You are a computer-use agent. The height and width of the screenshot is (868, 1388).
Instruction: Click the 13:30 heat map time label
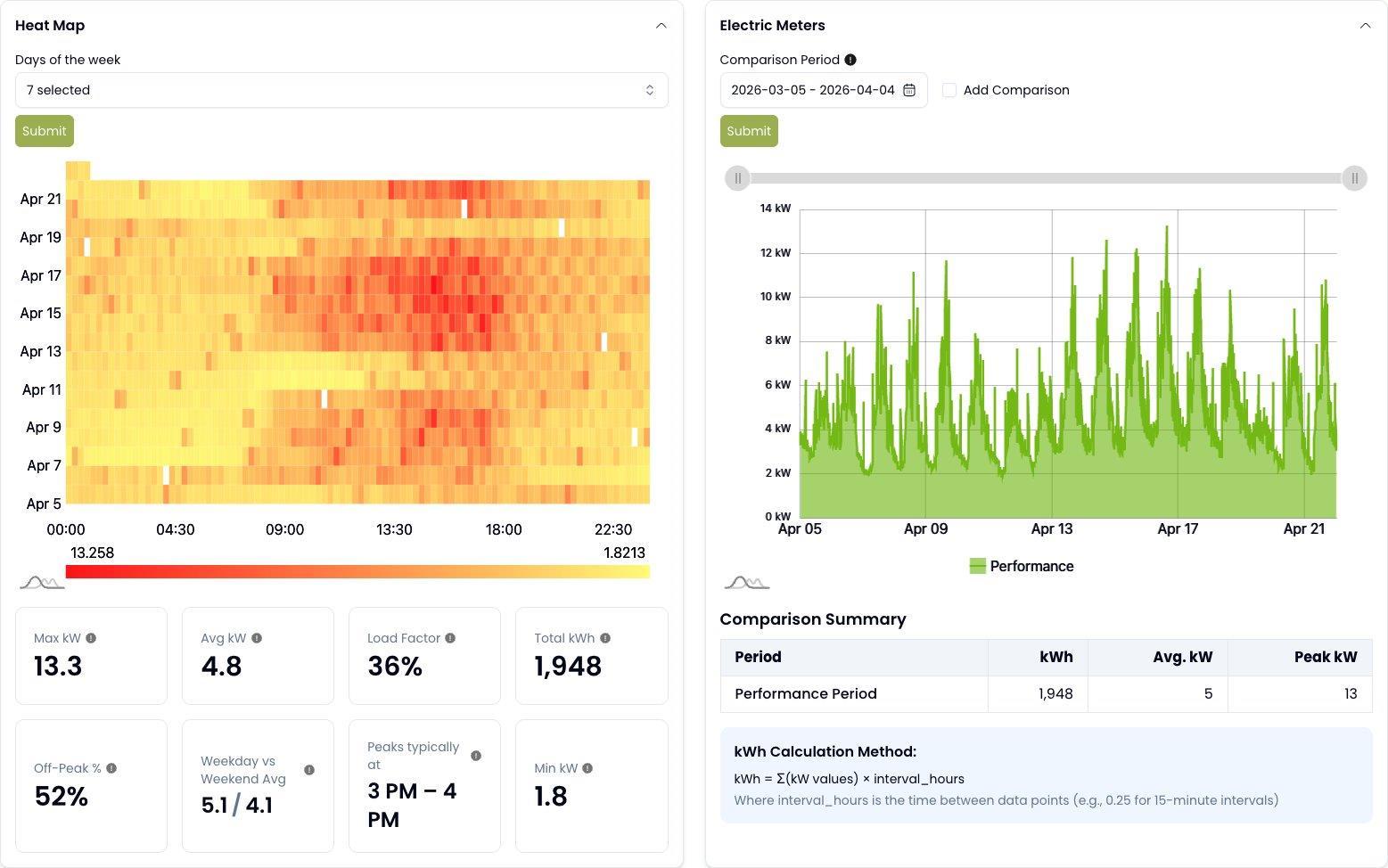pos(394,529)
